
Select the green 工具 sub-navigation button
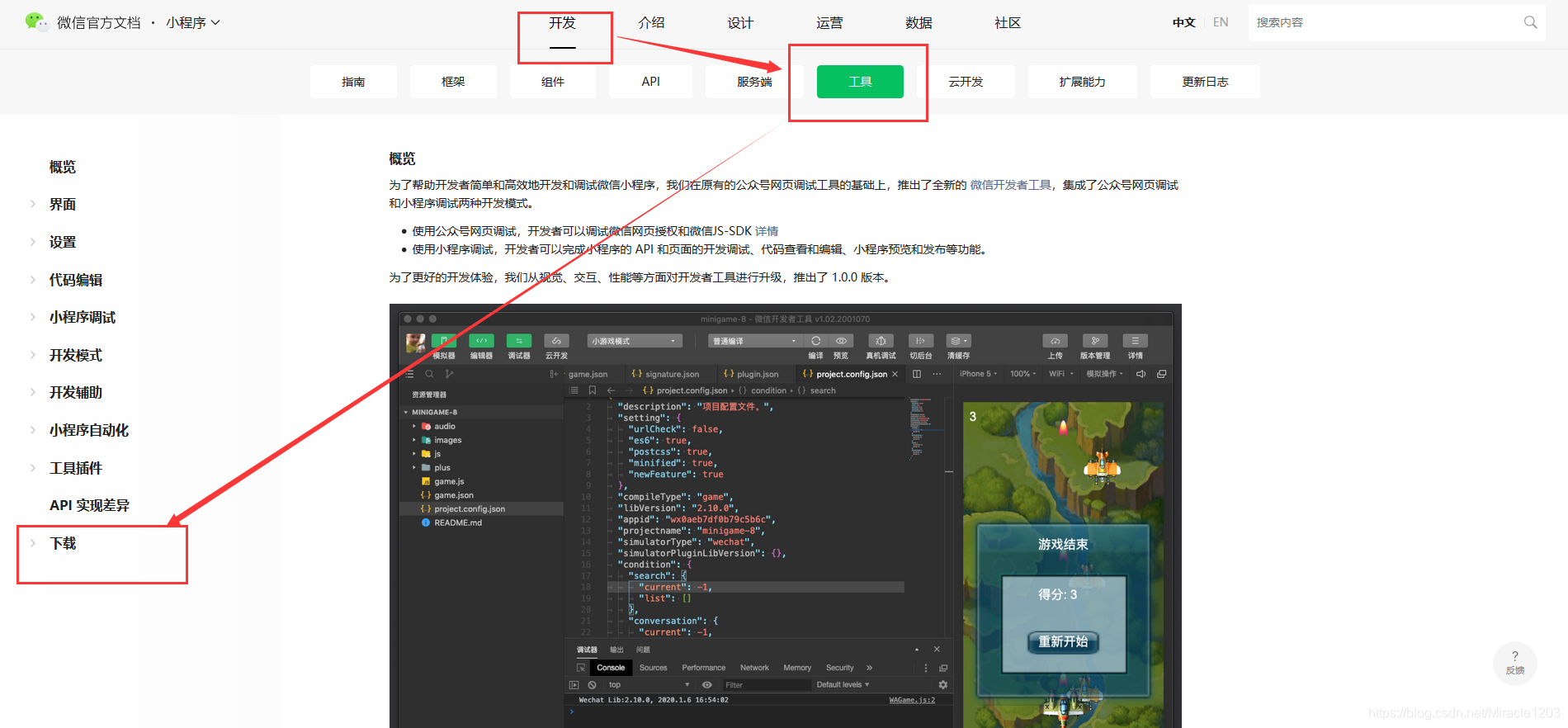coord(860,82)
